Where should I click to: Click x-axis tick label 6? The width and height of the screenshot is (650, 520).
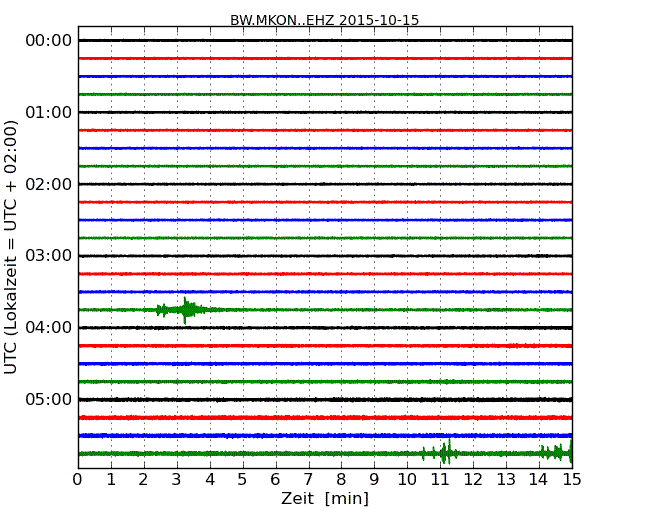click(x=275, y=480)
